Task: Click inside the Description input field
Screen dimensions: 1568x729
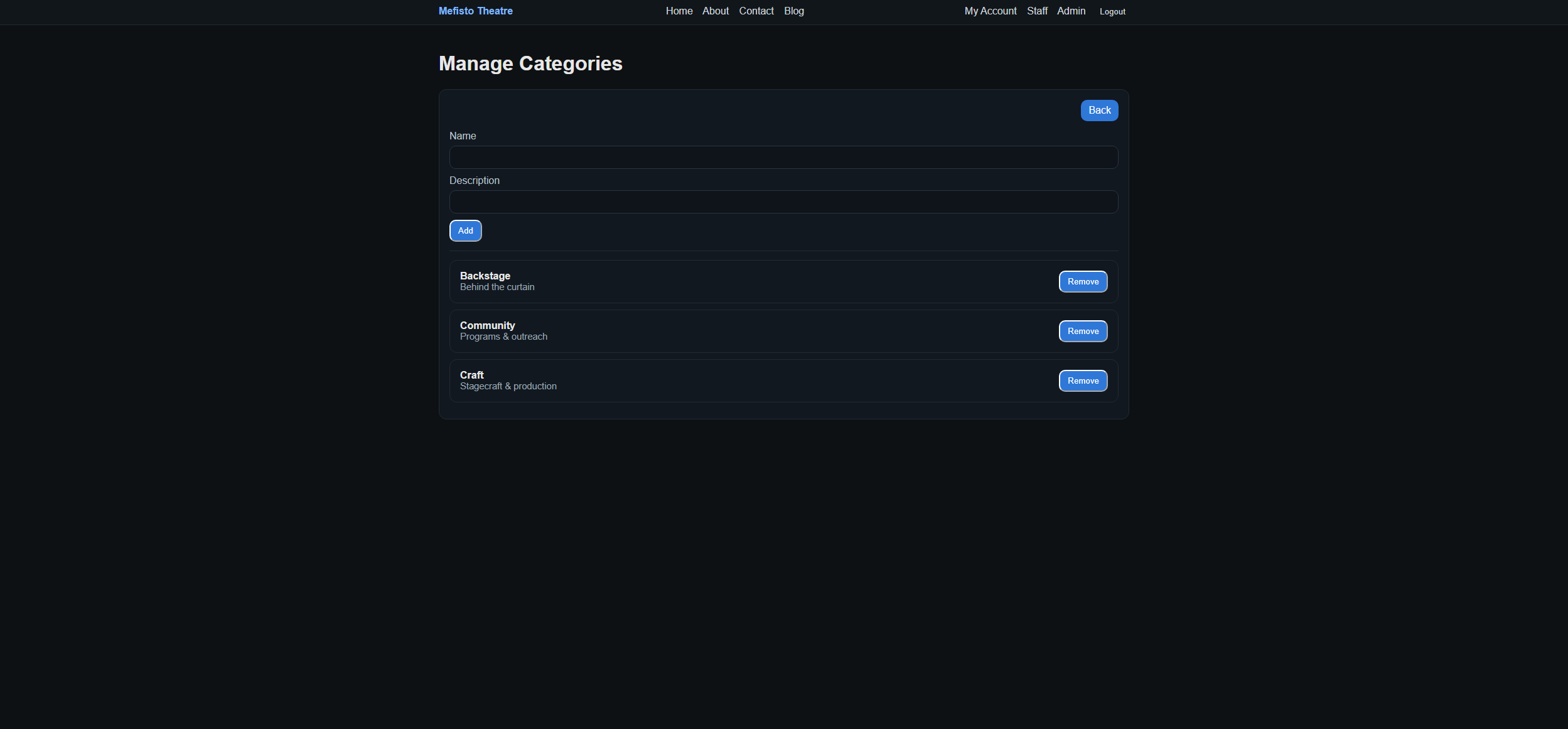Action: (783, 202)
